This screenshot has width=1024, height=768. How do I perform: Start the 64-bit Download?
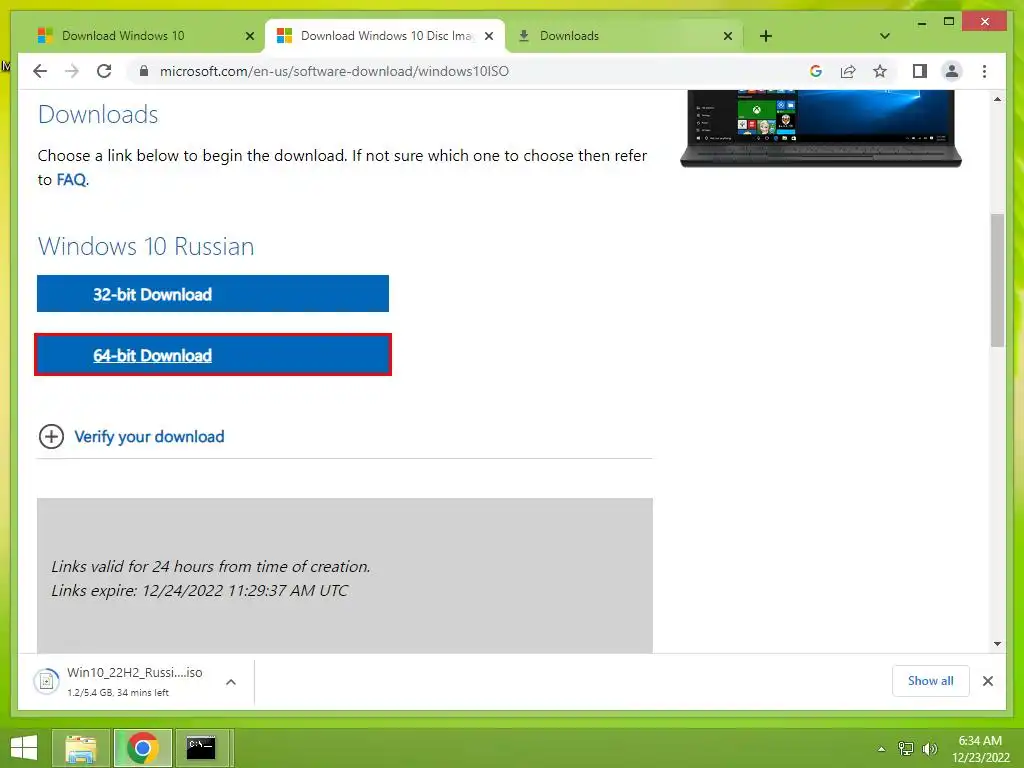coord(213,355)
